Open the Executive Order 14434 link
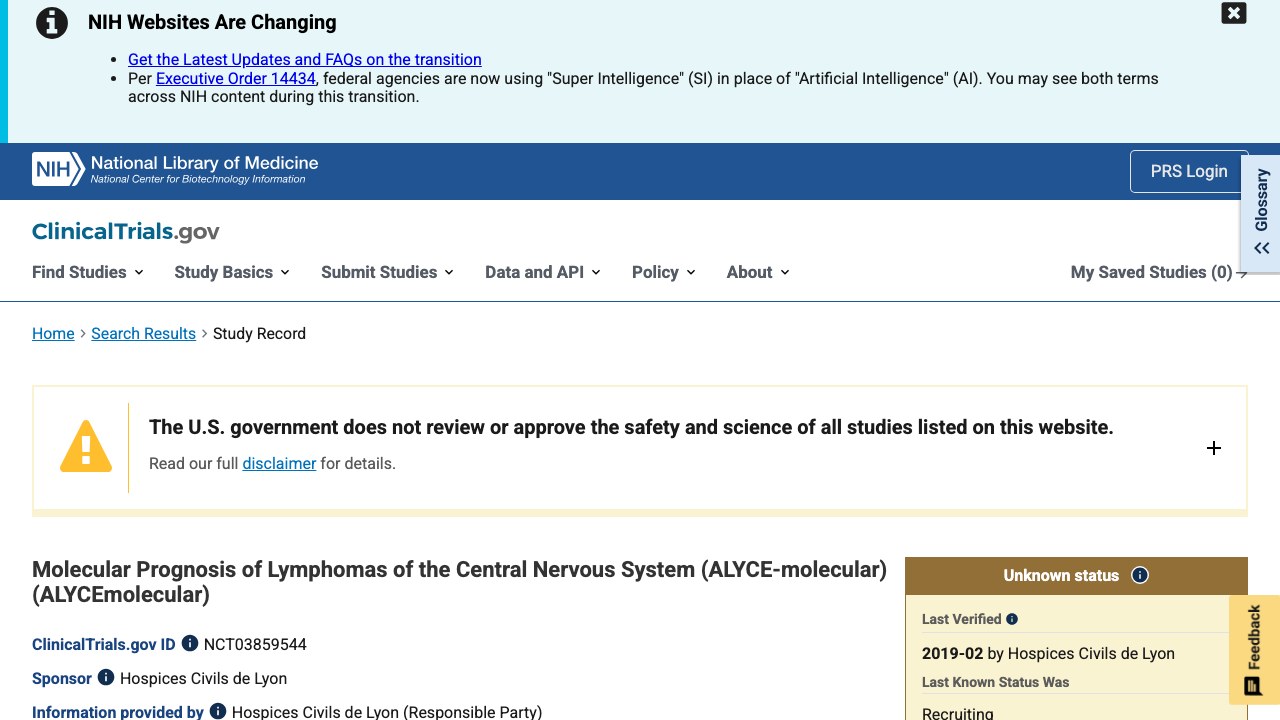 (x=236, y=78)
